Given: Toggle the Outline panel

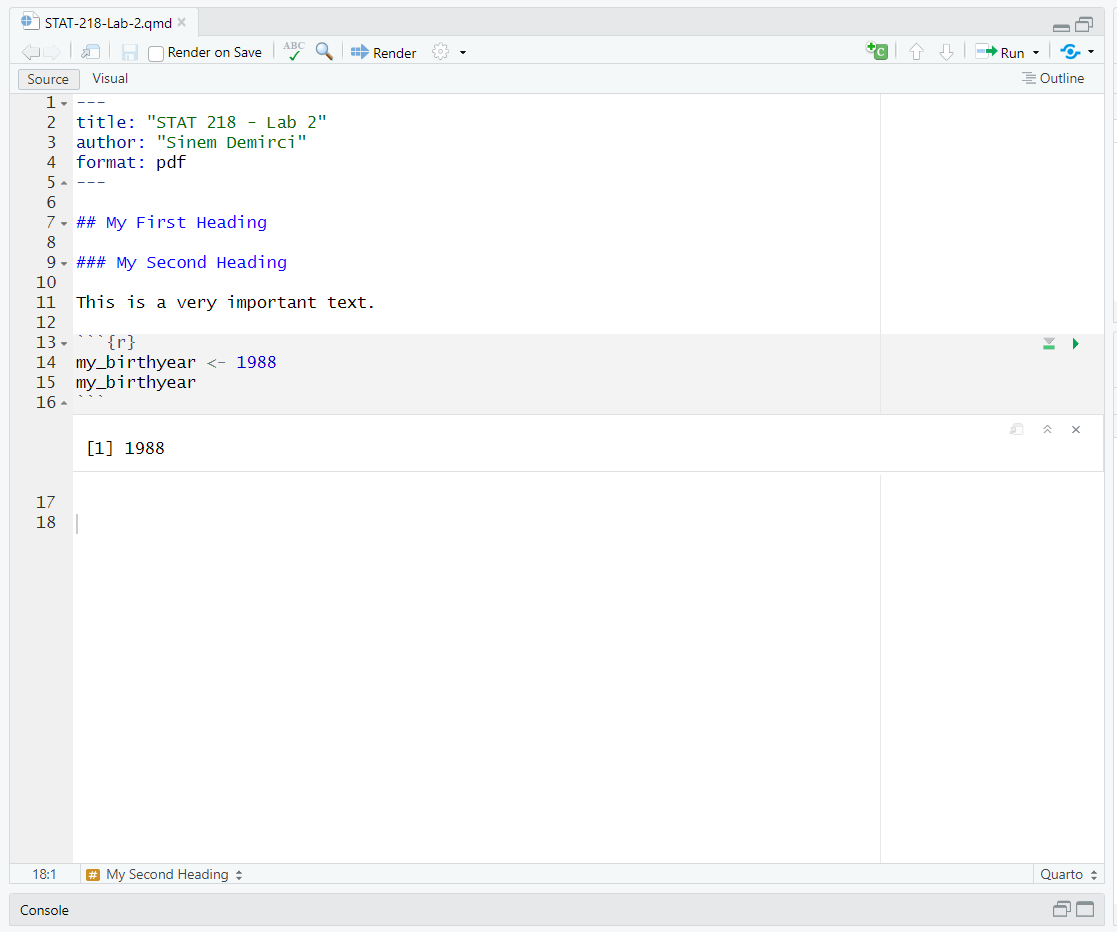Looking at the screenshot, I should point(1053,79).
